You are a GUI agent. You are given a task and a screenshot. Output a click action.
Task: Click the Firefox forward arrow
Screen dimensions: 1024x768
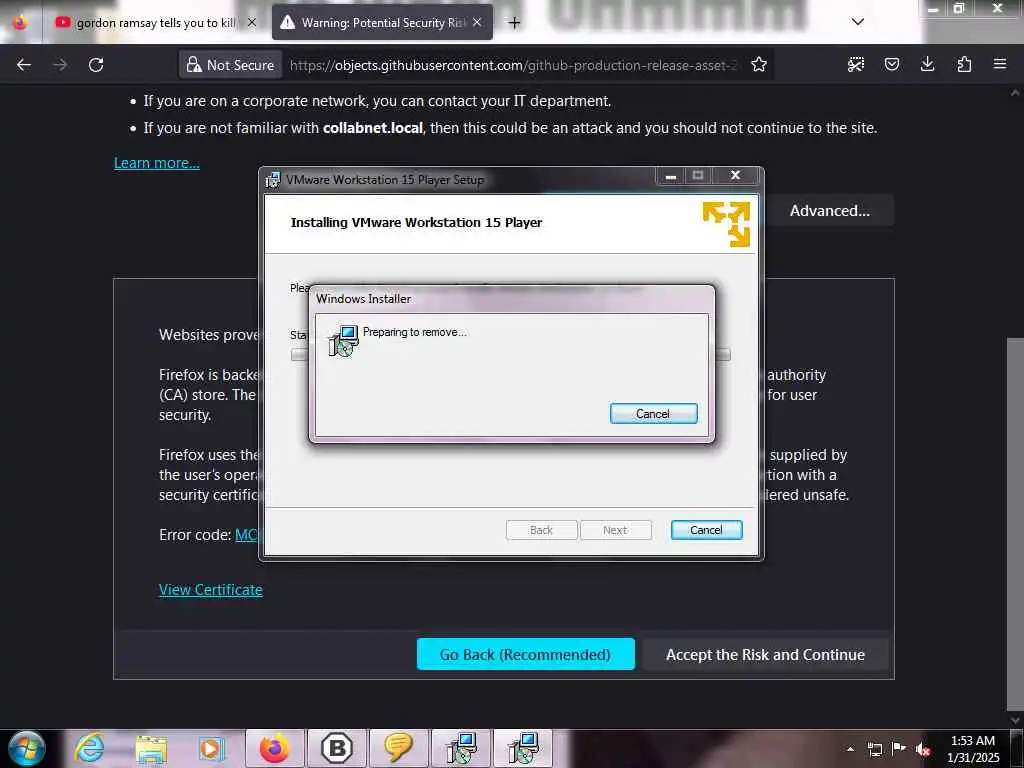(59, 65)
